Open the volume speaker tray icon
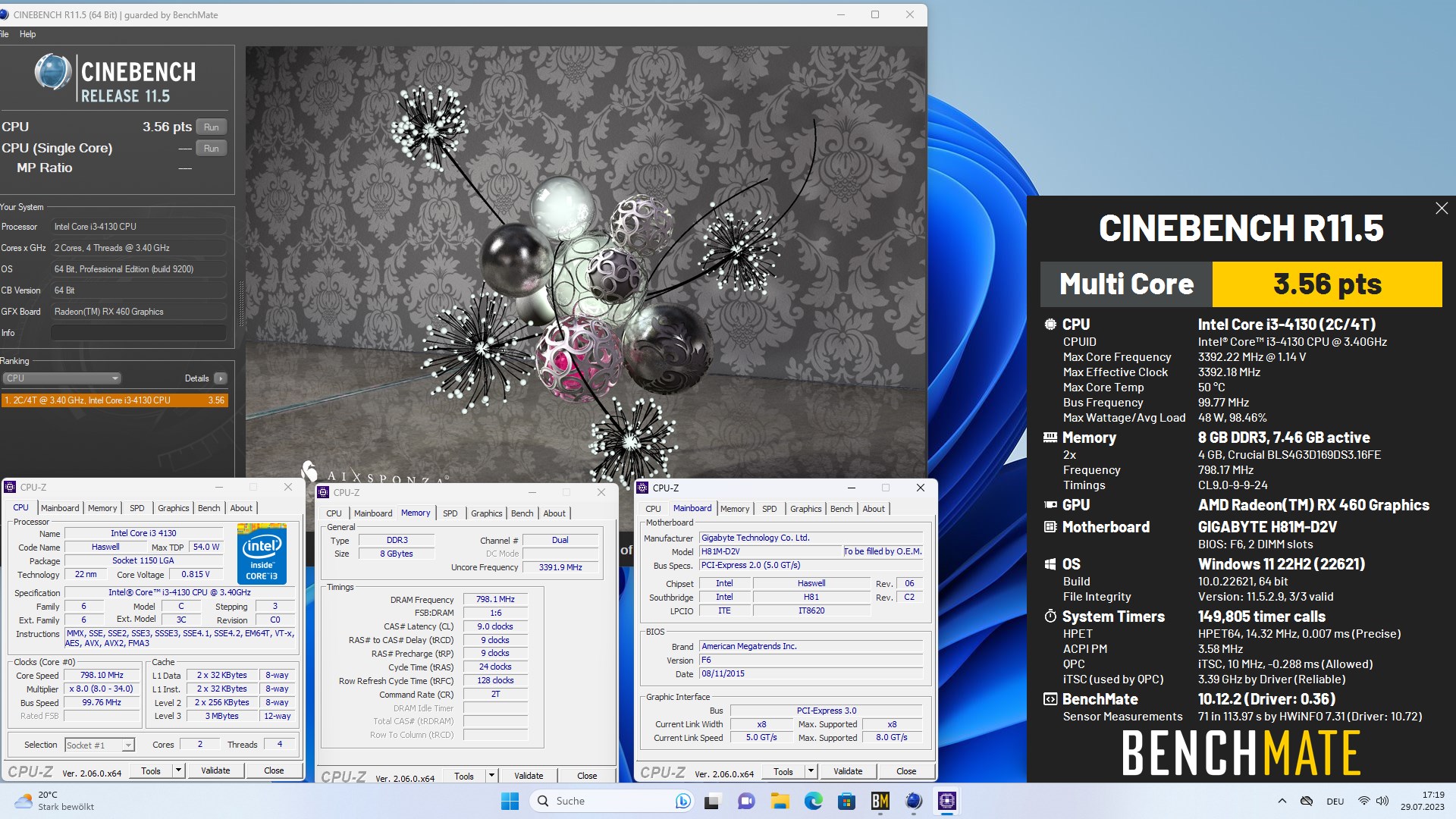Screen dimensions: 1456x819 coord(1382,802)
